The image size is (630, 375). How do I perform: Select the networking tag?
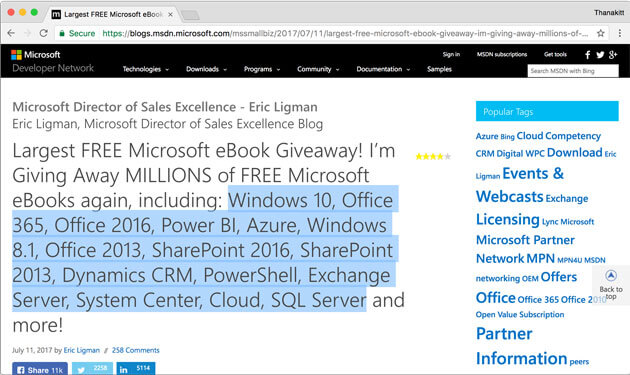497,278
